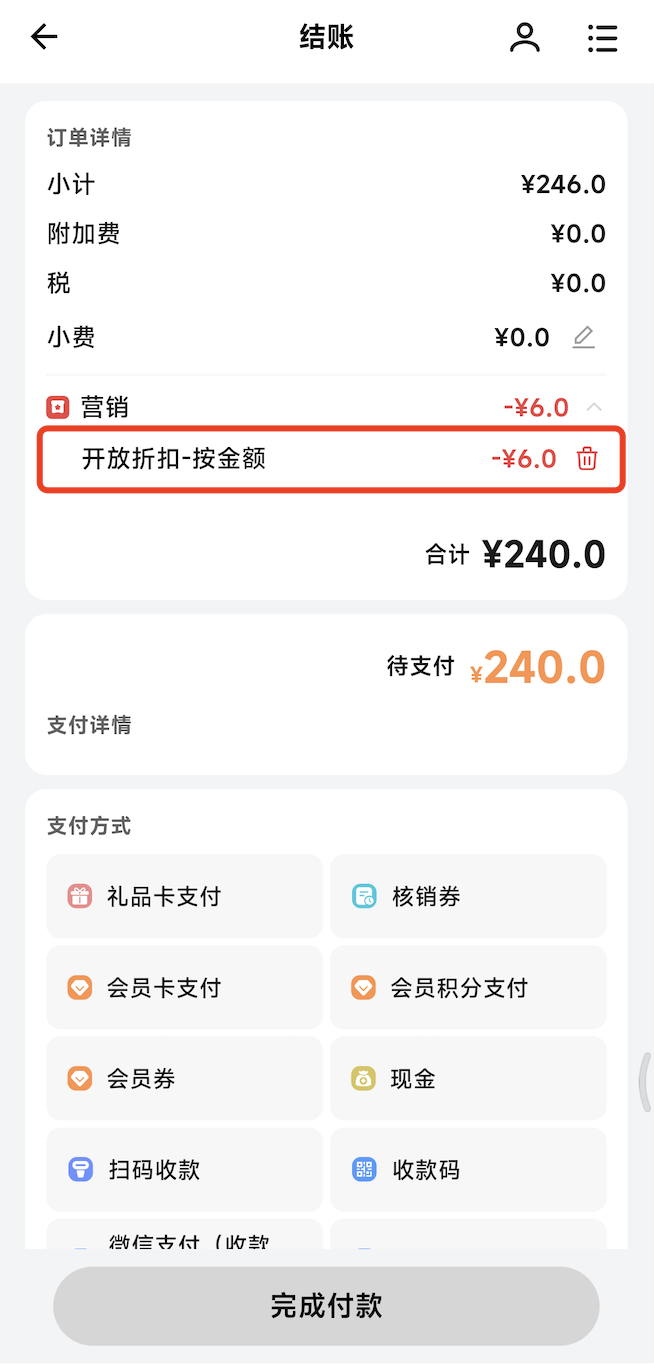Pay with 会员卡支付
654x1364 pixels.
click(x=184, y=987)
